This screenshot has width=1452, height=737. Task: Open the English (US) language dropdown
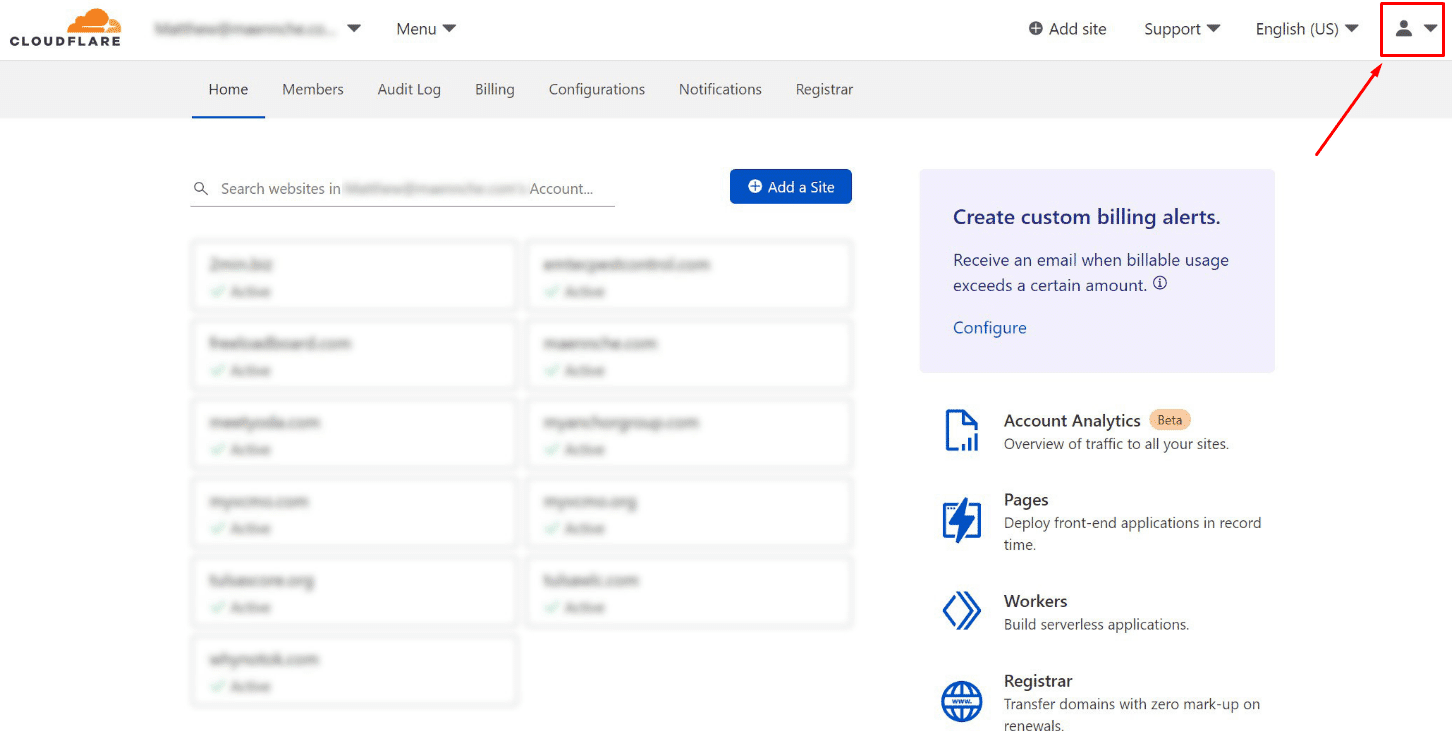1306,29
